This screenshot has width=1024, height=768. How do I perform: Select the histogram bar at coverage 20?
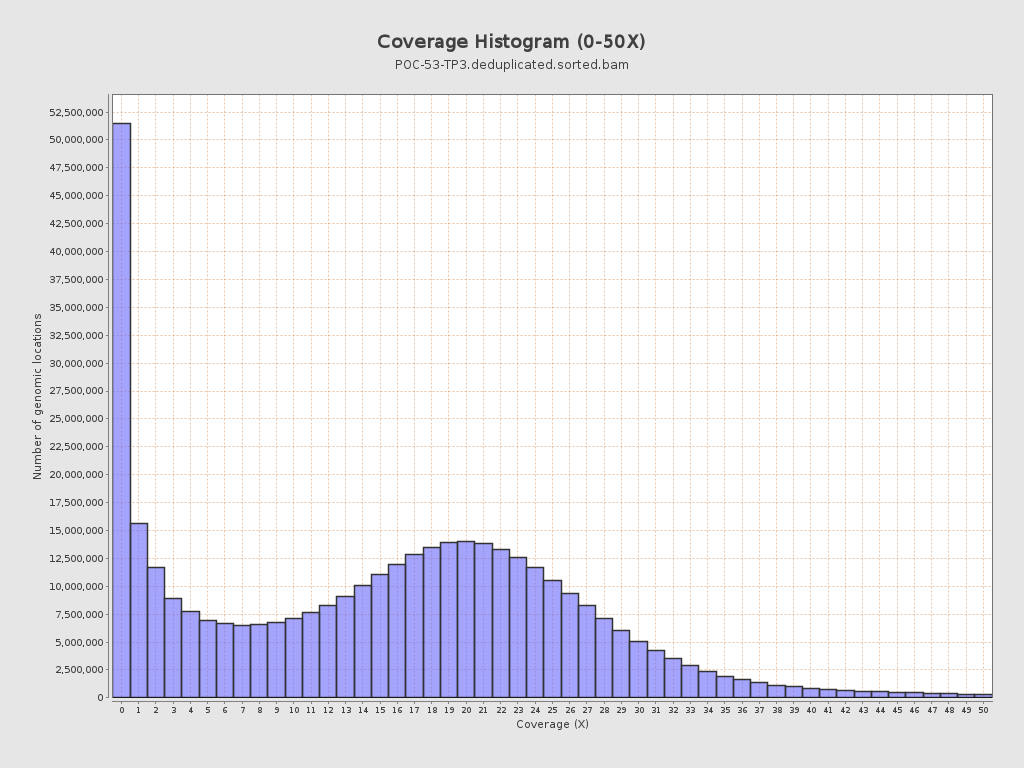466,620
